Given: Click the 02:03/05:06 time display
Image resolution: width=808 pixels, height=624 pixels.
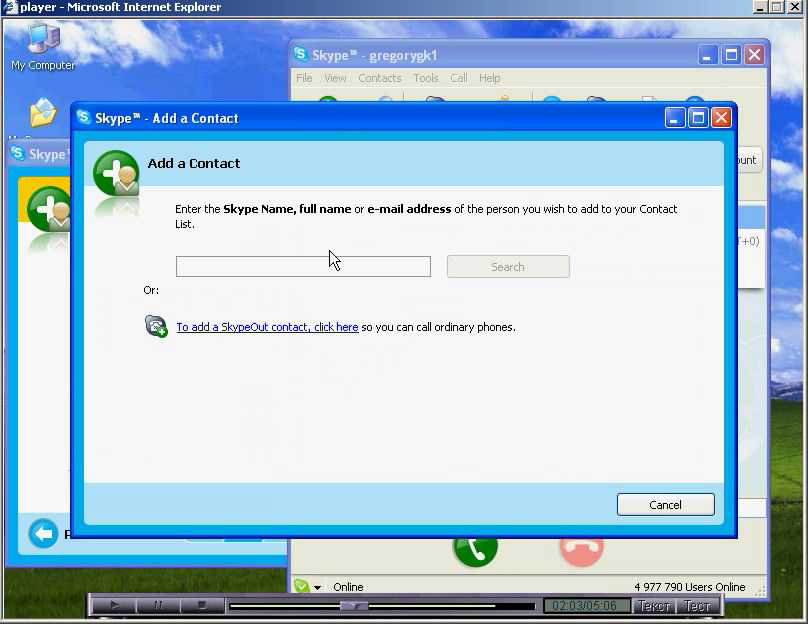Looking at the screenshot, I should (x=586, y=605).
